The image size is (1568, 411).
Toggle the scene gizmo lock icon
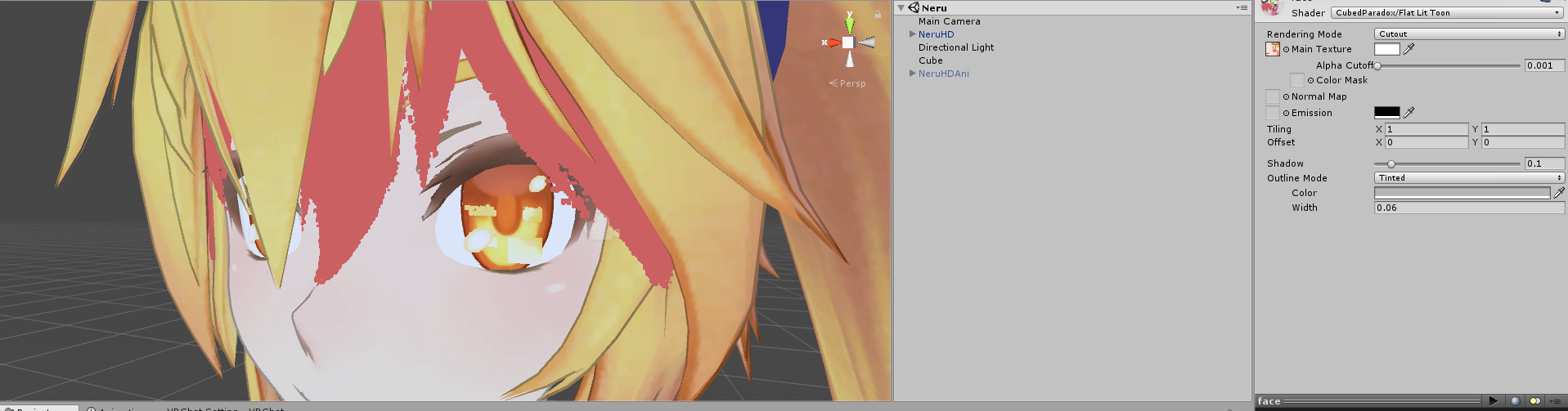(878, 15)
